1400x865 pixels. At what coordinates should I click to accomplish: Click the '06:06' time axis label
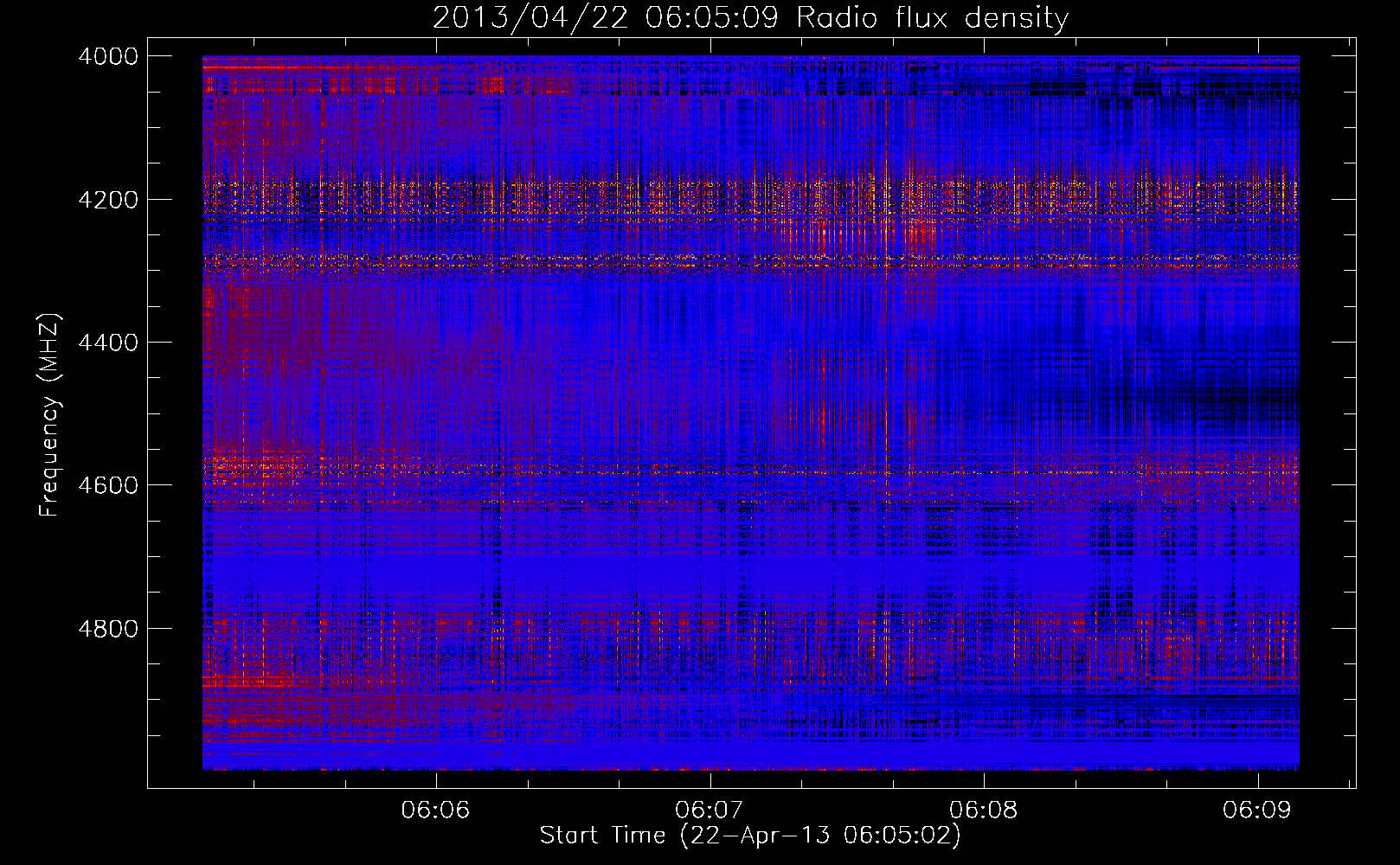[x=435, y=810]
